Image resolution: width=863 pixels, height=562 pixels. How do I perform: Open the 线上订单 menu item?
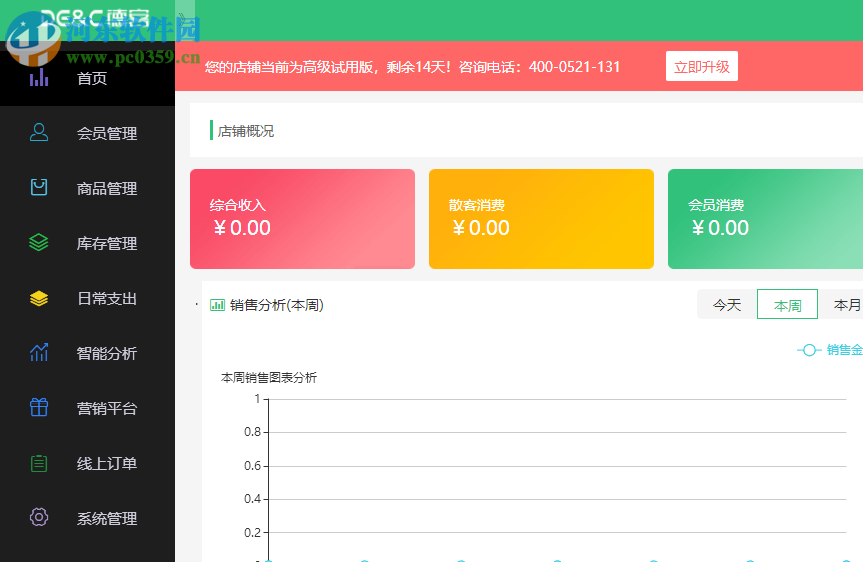[x=88, y=463]
